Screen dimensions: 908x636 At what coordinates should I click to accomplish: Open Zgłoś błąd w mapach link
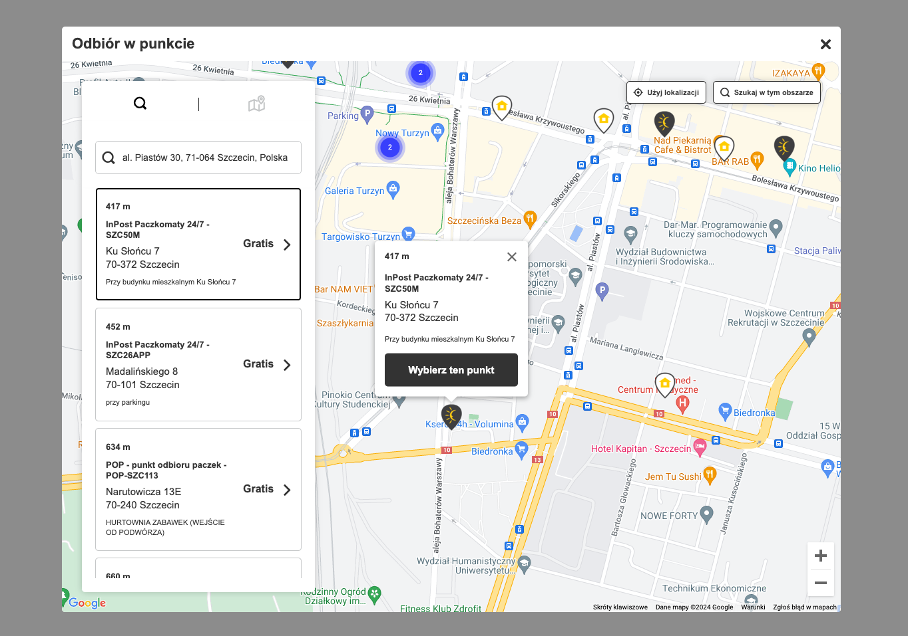coord(805,607)
